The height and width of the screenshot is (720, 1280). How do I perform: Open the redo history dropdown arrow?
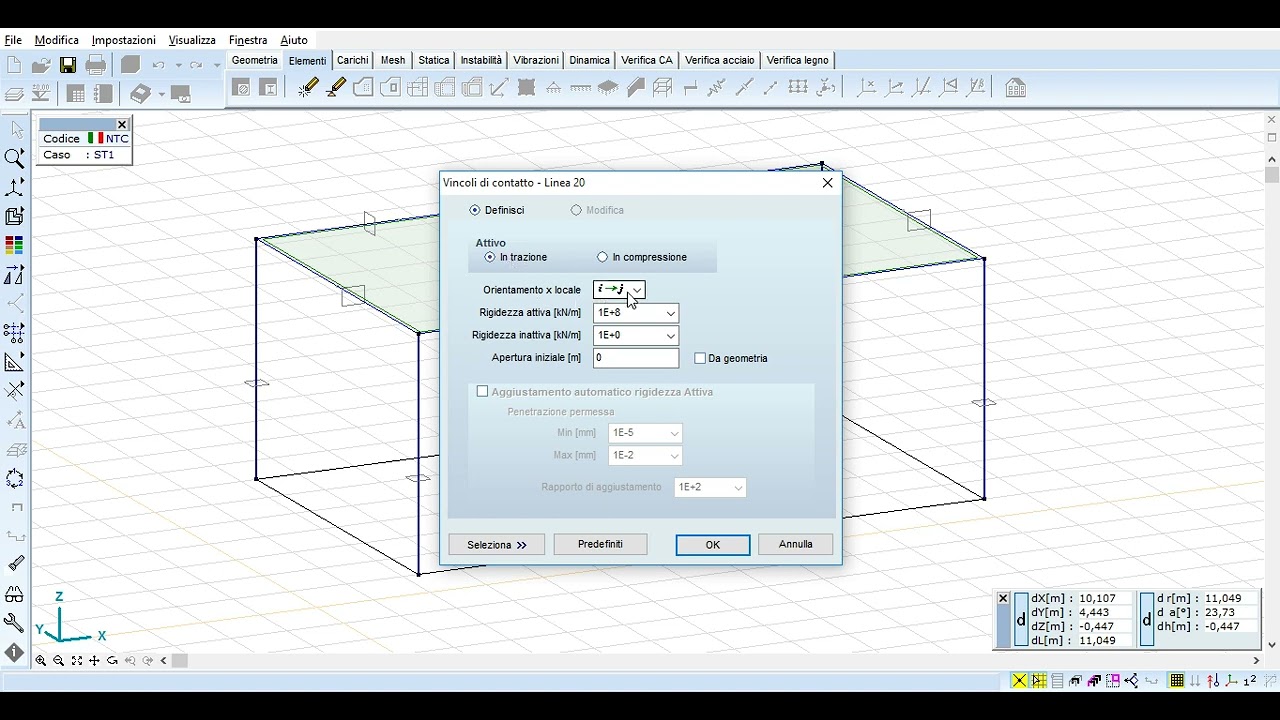[x=216, y=66]
